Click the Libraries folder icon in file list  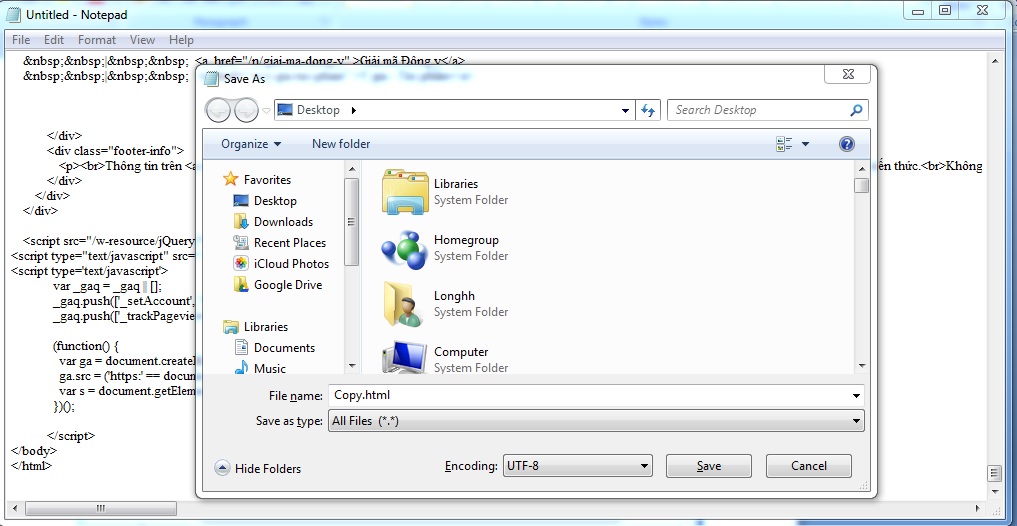(405, 192)
